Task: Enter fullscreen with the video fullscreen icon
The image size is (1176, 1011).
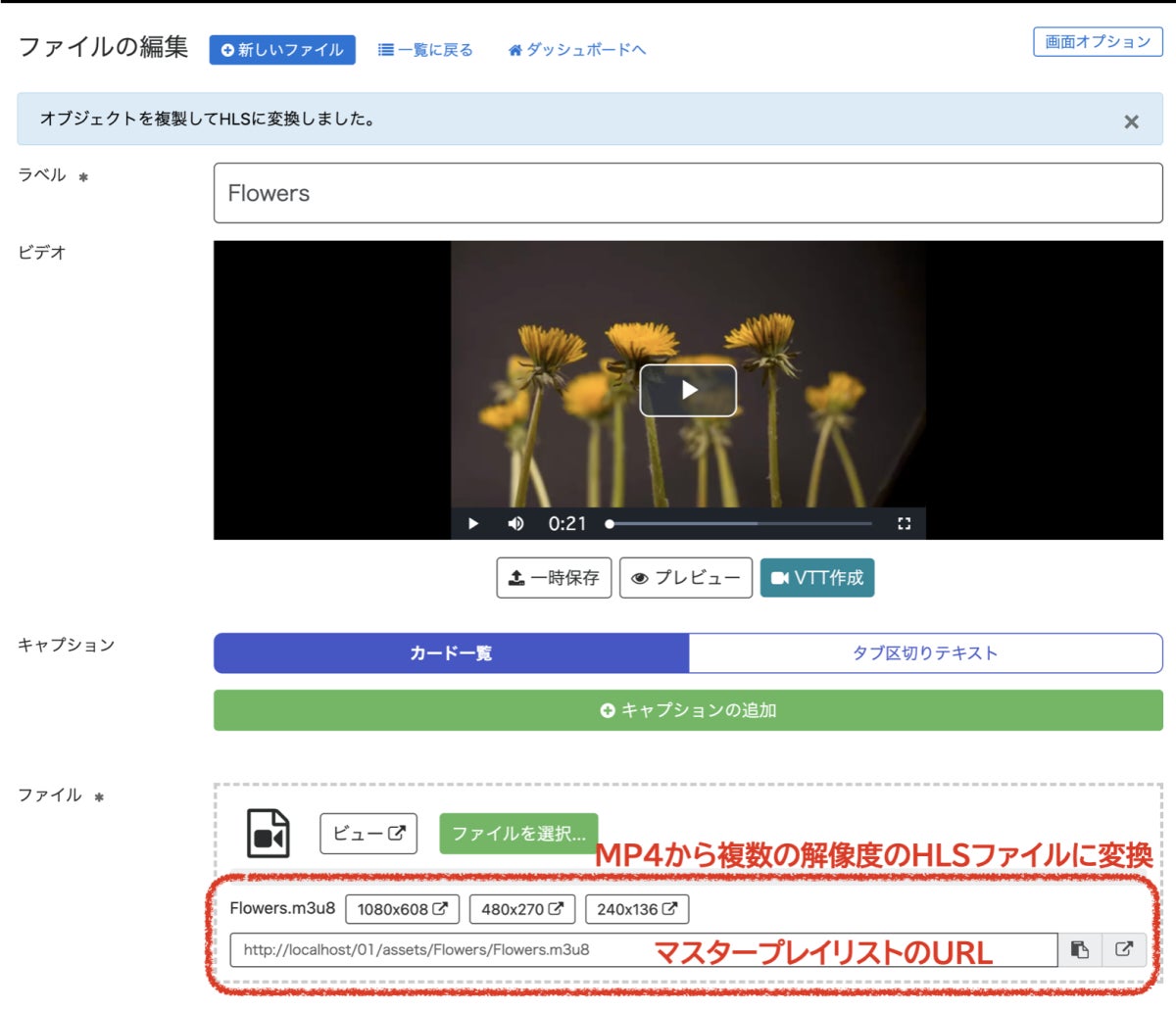Action: (904, 523)
